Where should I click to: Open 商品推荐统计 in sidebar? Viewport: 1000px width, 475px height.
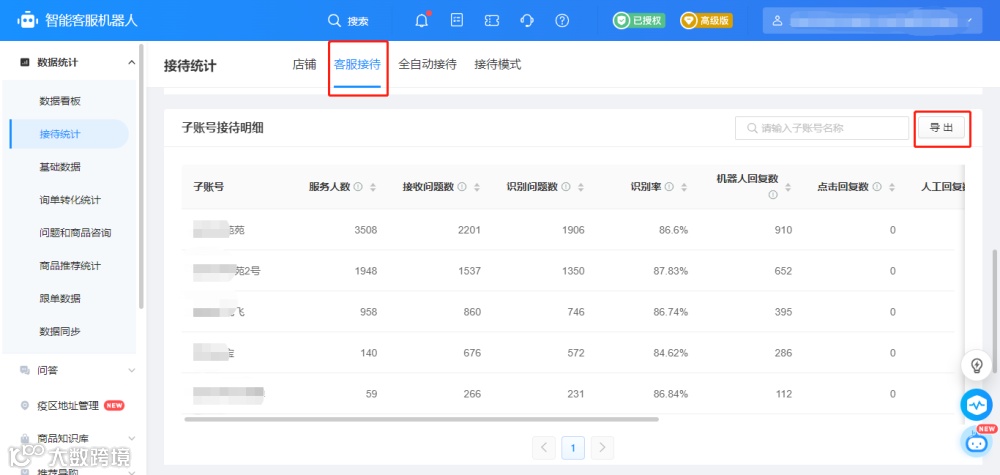point(70,266)
